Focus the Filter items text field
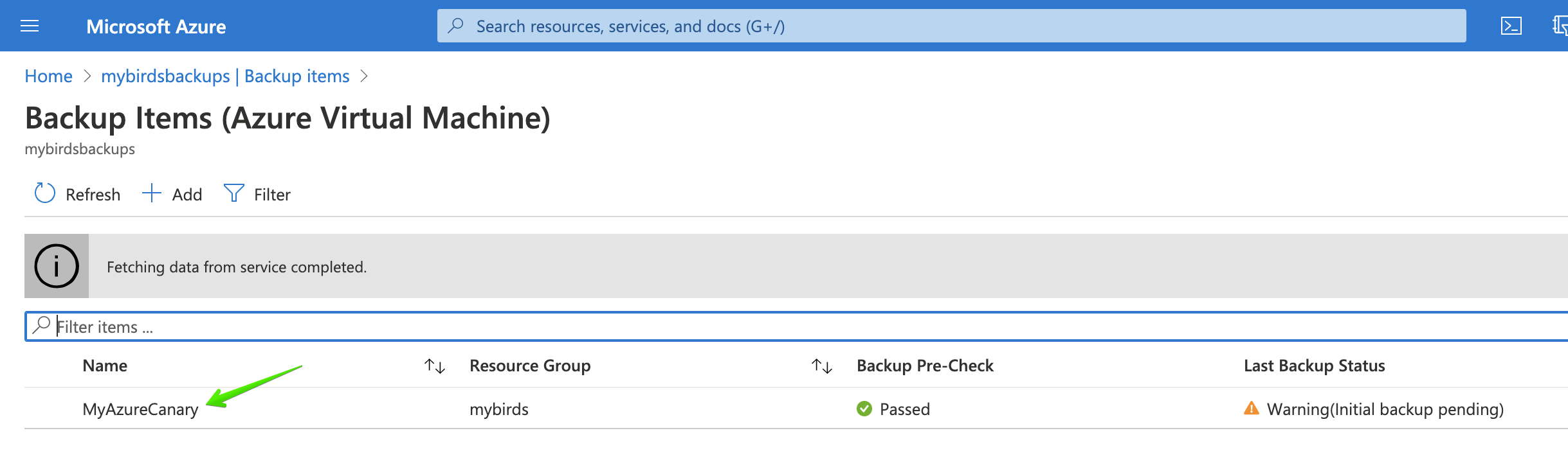 [x=796, y=326]
